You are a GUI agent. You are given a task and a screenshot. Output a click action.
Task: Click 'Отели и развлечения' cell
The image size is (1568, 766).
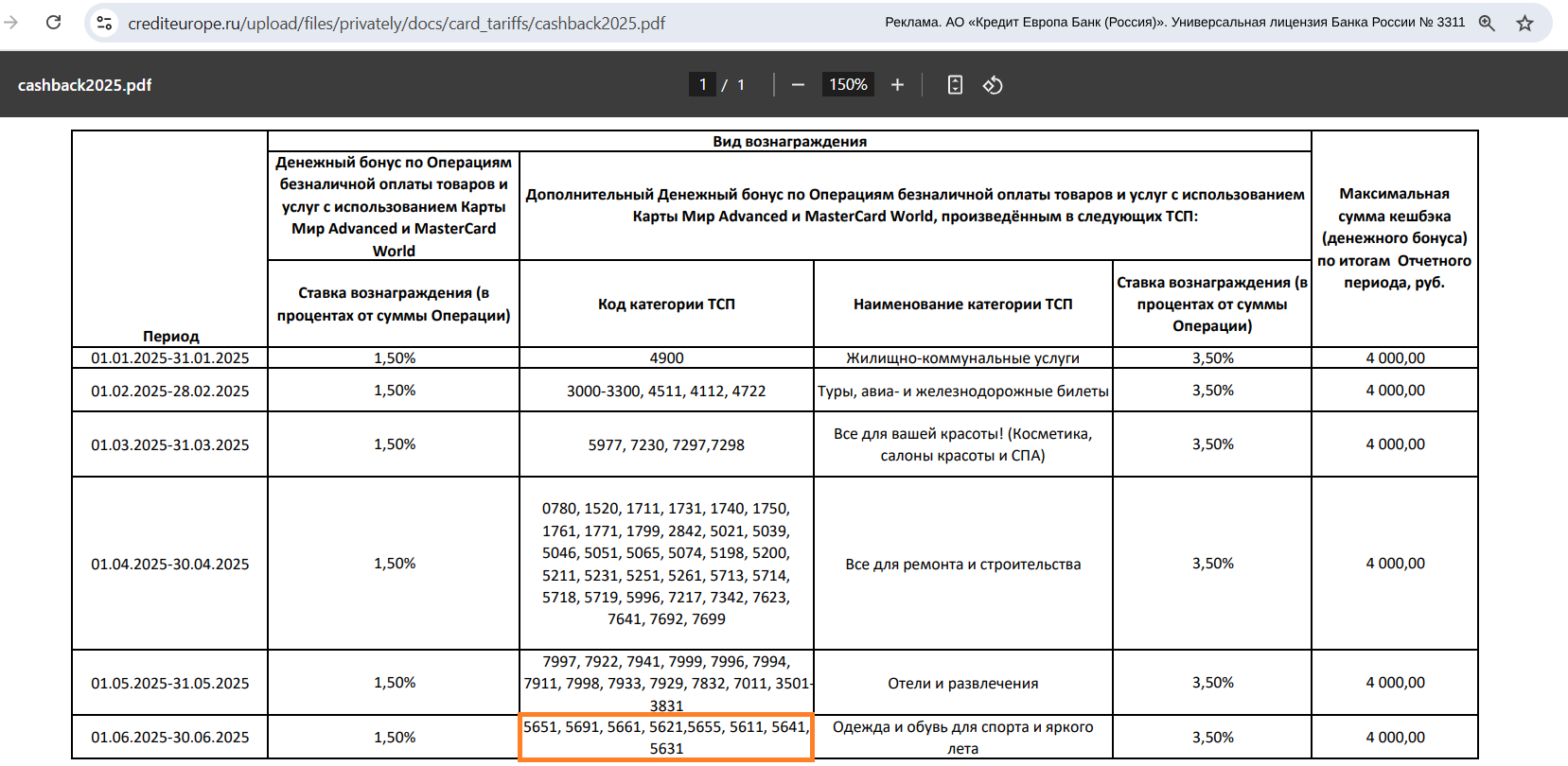click(963, 683)
